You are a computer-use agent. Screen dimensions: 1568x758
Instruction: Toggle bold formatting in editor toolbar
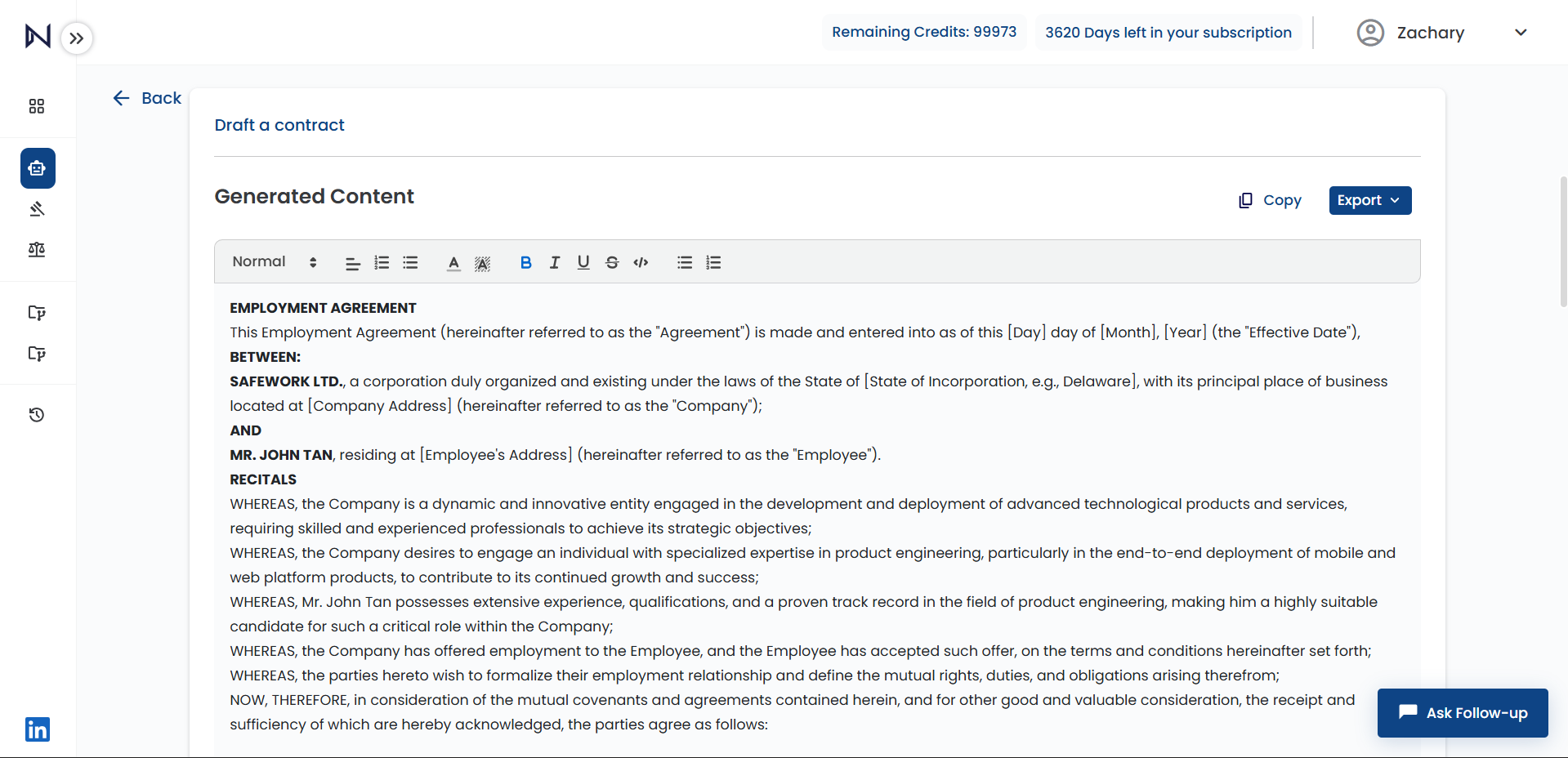tap(525, 262)
